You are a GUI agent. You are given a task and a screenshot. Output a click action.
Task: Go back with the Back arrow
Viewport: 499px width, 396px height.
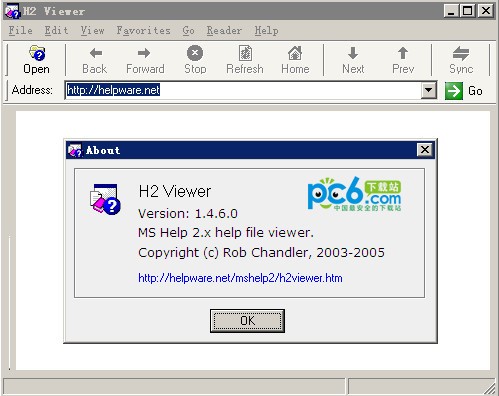96,53
